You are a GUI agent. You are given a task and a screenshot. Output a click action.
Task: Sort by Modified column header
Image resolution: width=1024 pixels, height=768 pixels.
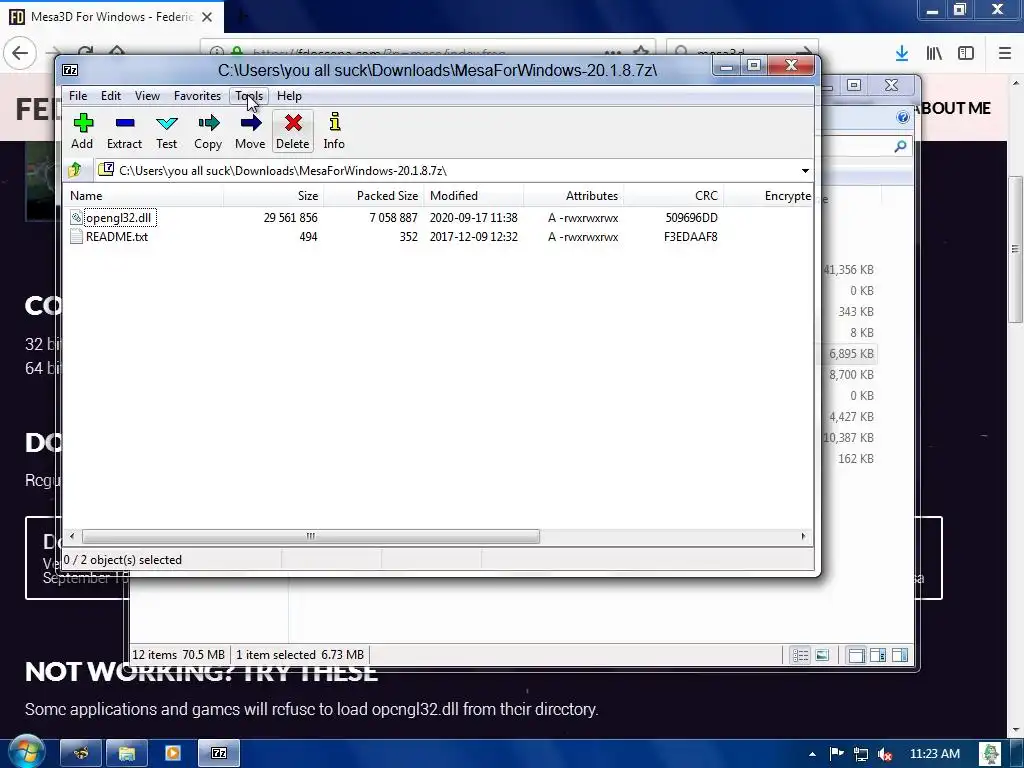(473, 196)
